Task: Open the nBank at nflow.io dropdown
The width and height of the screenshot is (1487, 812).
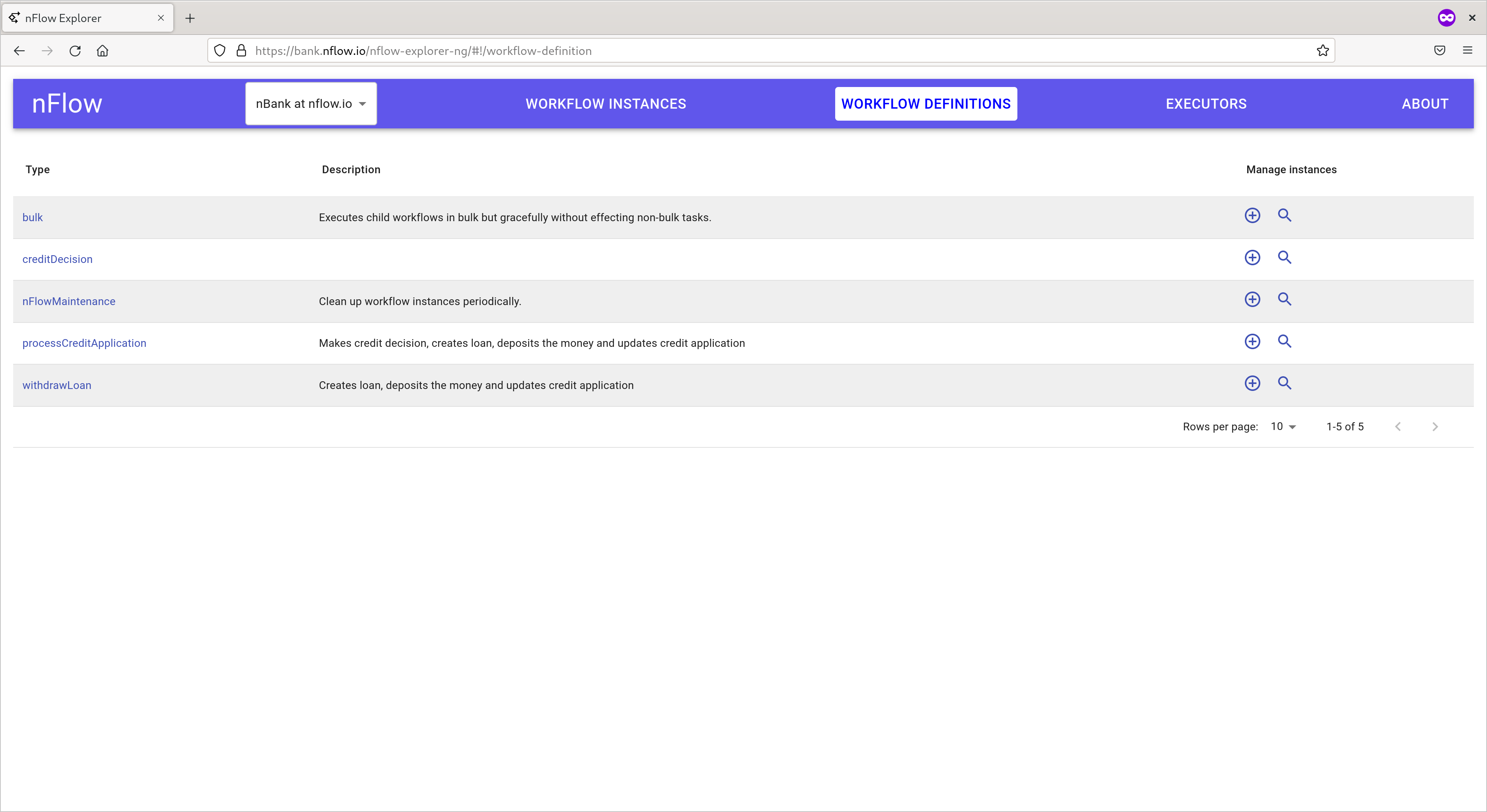Action: 311,104
